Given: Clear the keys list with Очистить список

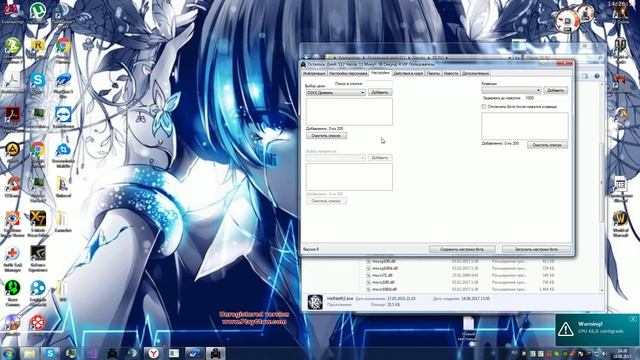Looking at the screenshot, I should (x=547, y=145).
